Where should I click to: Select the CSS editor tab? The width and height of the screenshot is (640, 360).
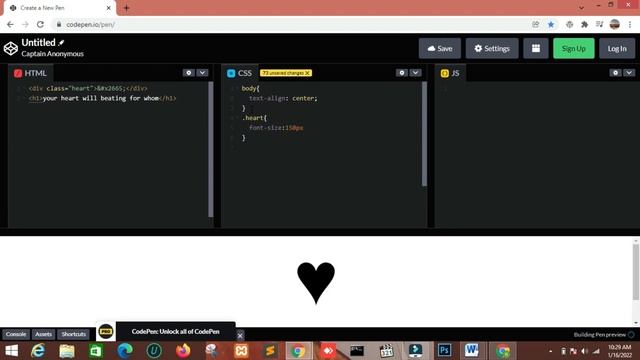pyautogui.click(x=240, y=73)
